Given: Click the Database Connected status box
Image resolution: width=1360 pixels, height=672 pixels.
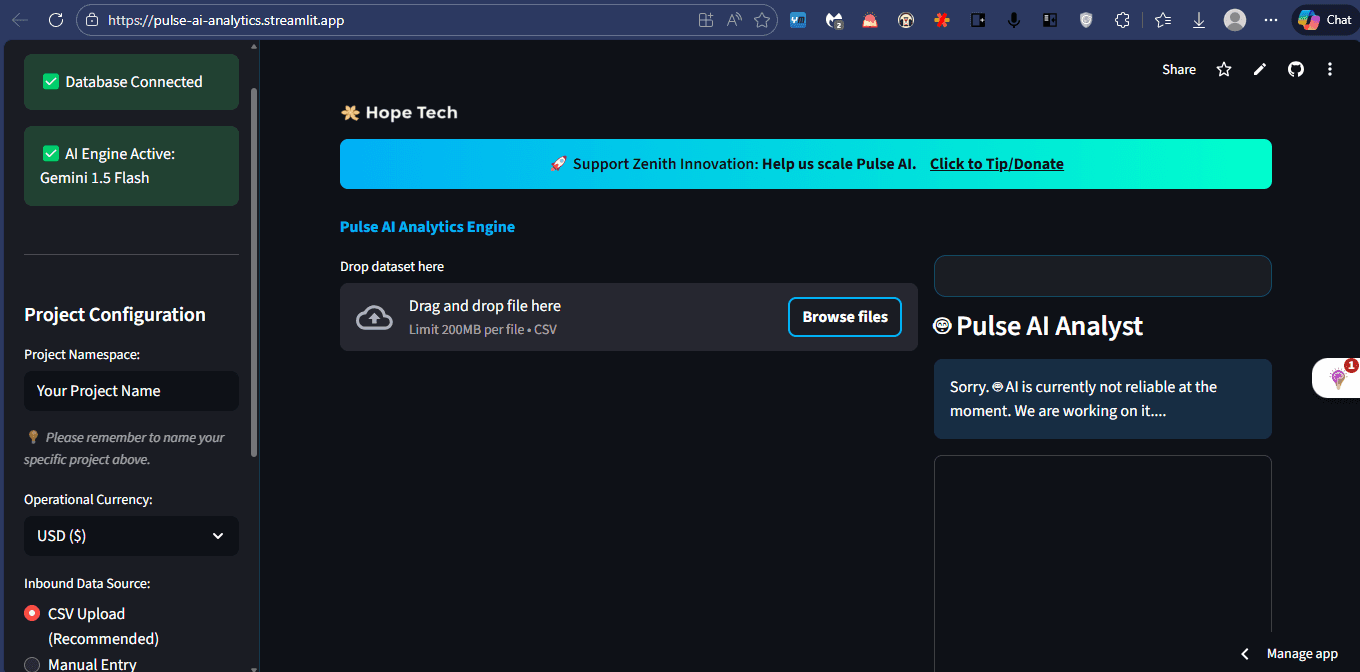Looking at the screenshot, I should pyautogui.click(x=131, y=82).
